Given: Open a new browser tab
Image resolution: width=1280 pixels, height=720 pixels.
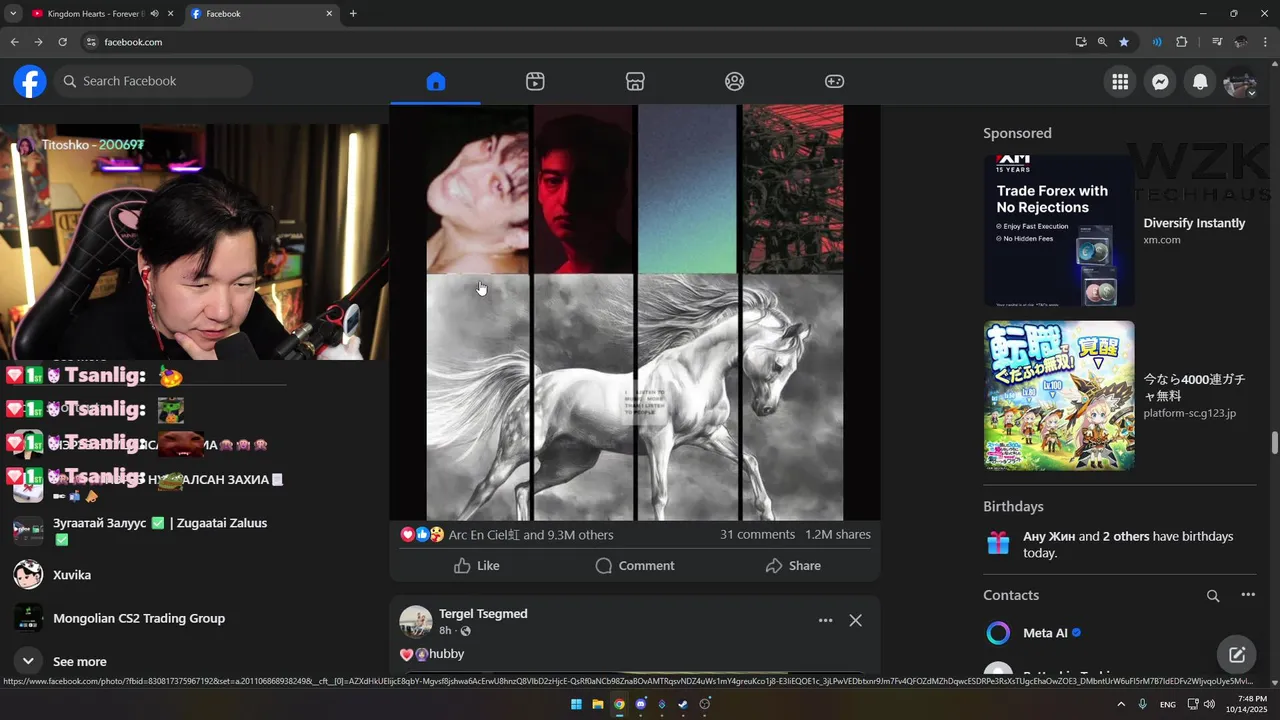Looking at the screenshot, I should [353, 14].
